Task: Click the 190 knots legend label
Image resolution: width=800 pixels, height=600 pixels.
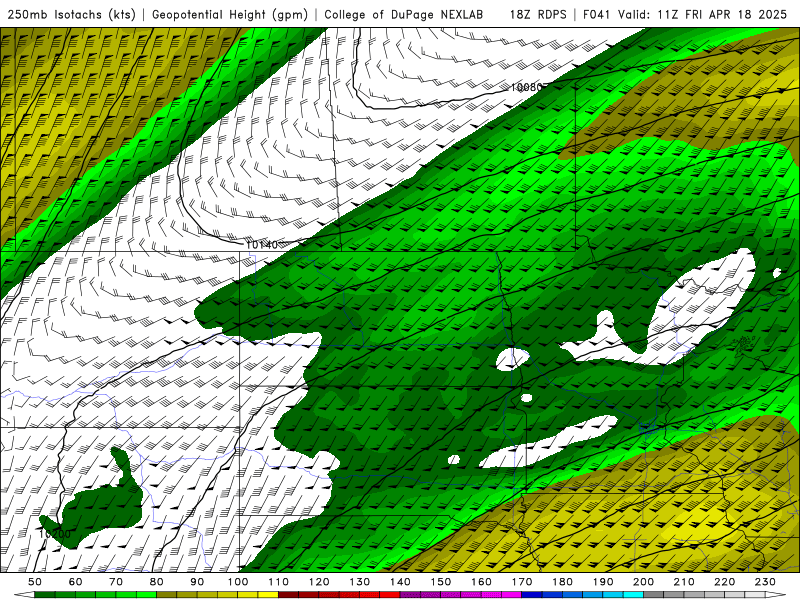Action: click(x=603, y=582)
